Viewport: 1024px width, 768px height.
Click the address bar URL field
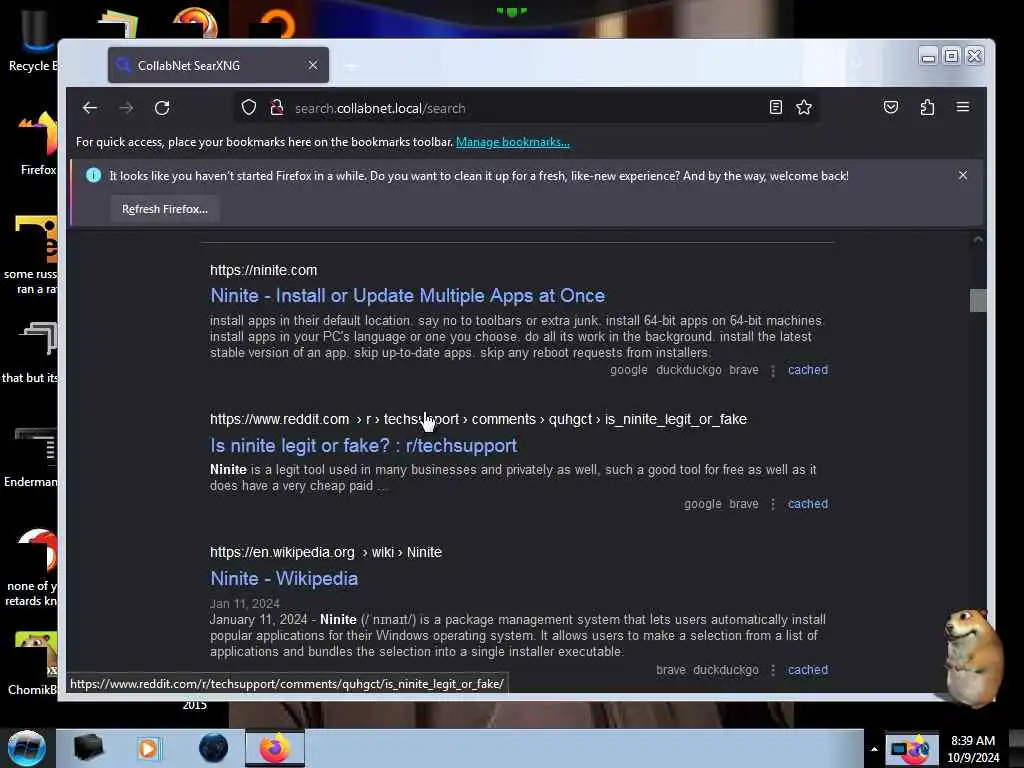528,108
